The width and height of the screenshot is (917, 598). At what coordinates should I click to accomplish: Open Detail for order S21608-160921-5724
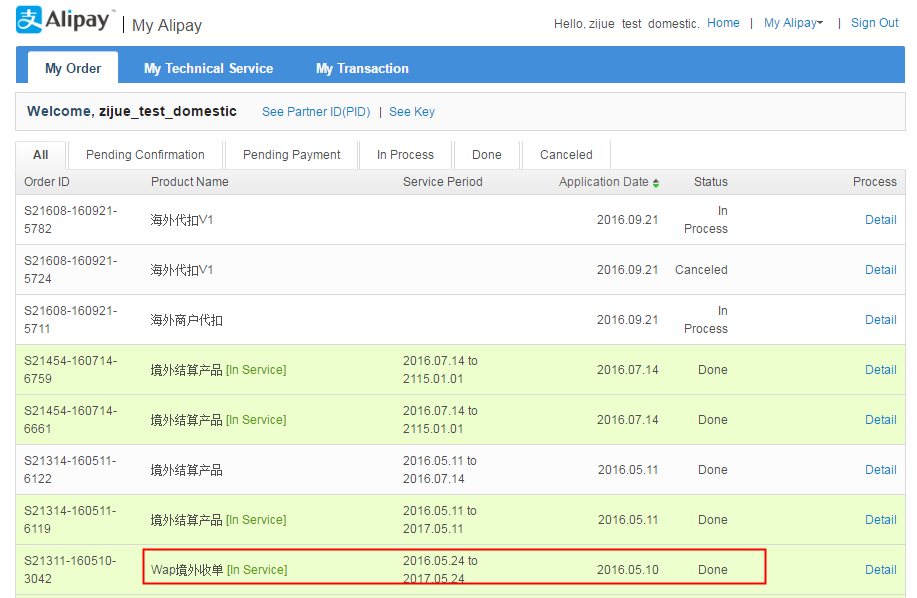pos(881,269)
